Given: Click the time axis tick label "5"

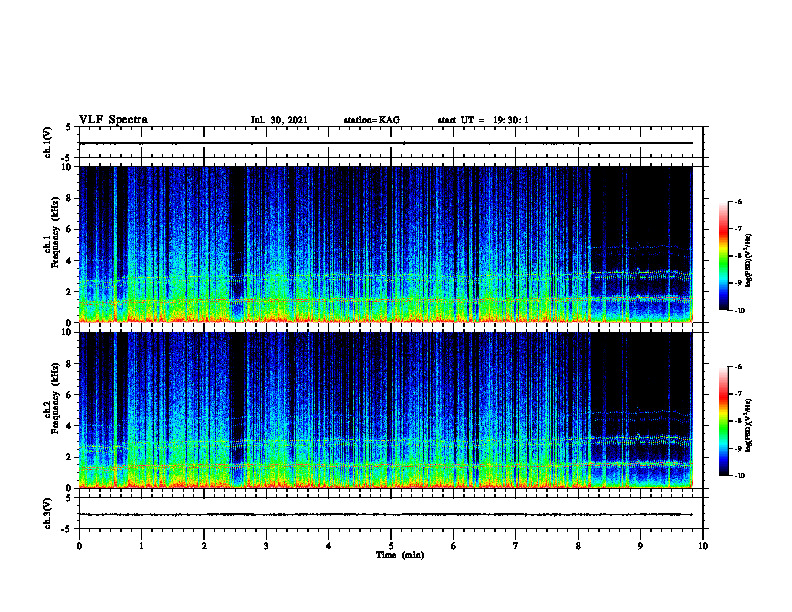Looking at the screenshot, I should [x=391, y=546].
